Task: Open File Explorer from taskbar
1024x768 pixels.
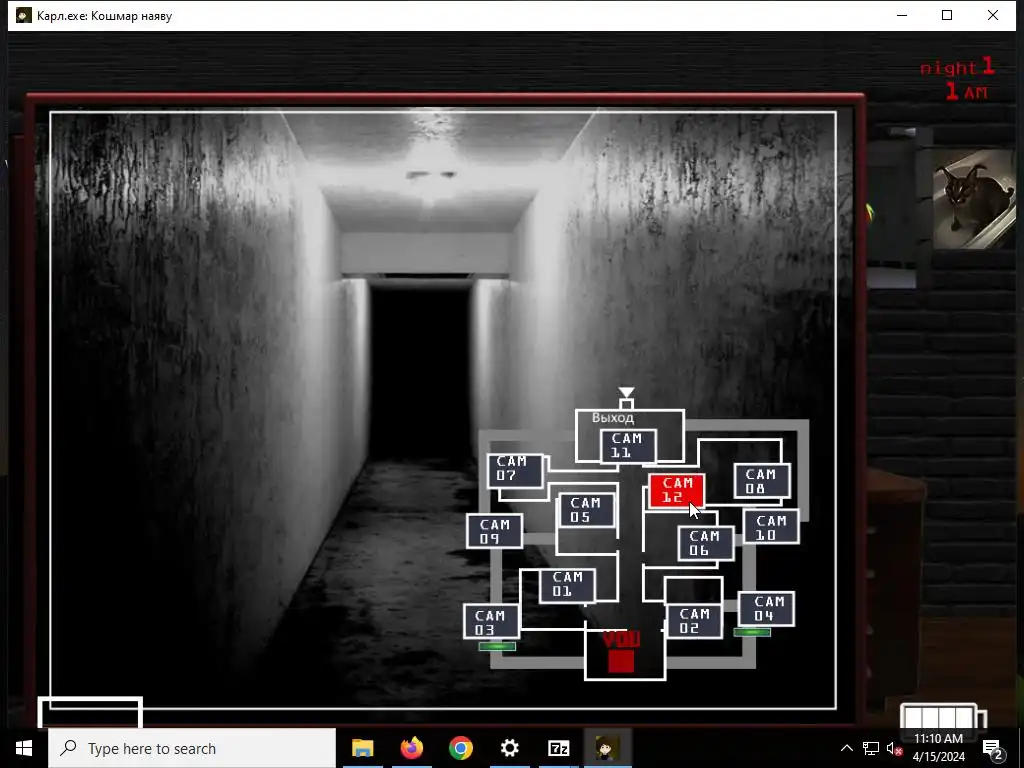Action: click(362, 748)
